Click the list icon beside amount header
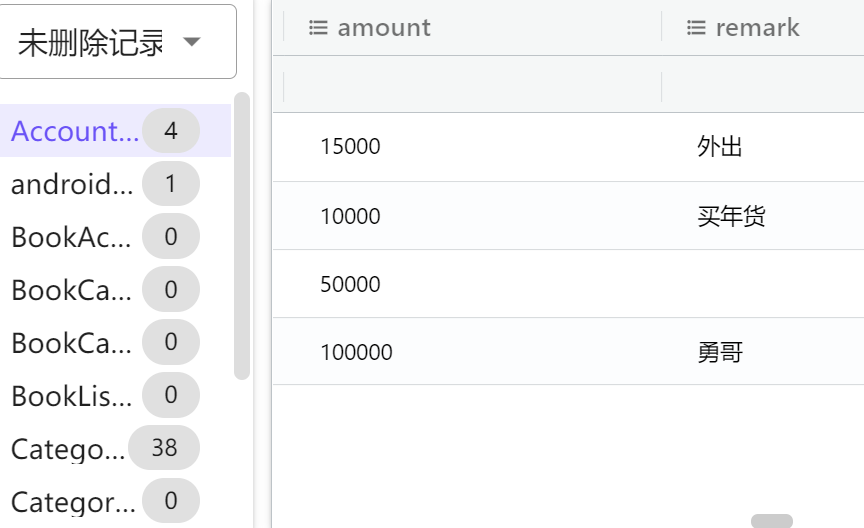Screen dimensions: 864x528 [x=318, y=28]
